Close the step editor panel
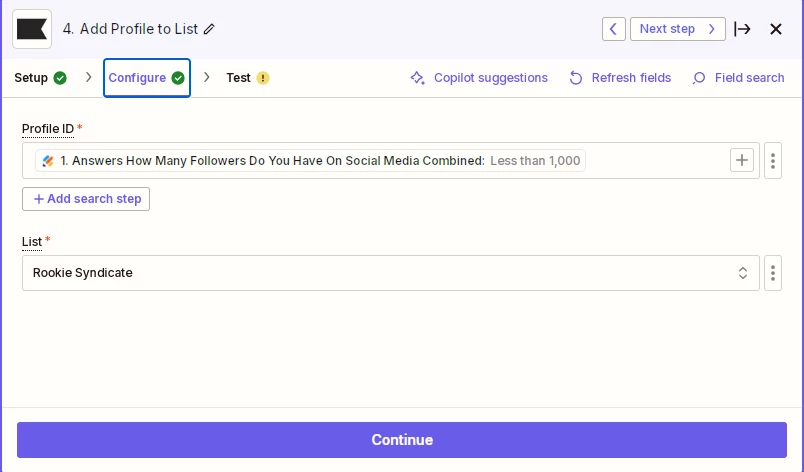The width and height of the screenshot is (804, 472). [776, 29]
